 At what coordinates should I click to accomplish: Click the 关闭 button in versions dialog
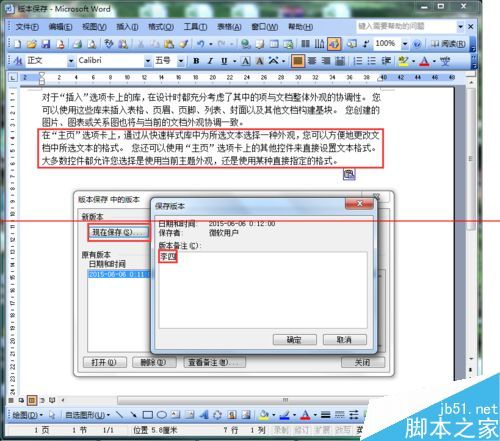363,362
